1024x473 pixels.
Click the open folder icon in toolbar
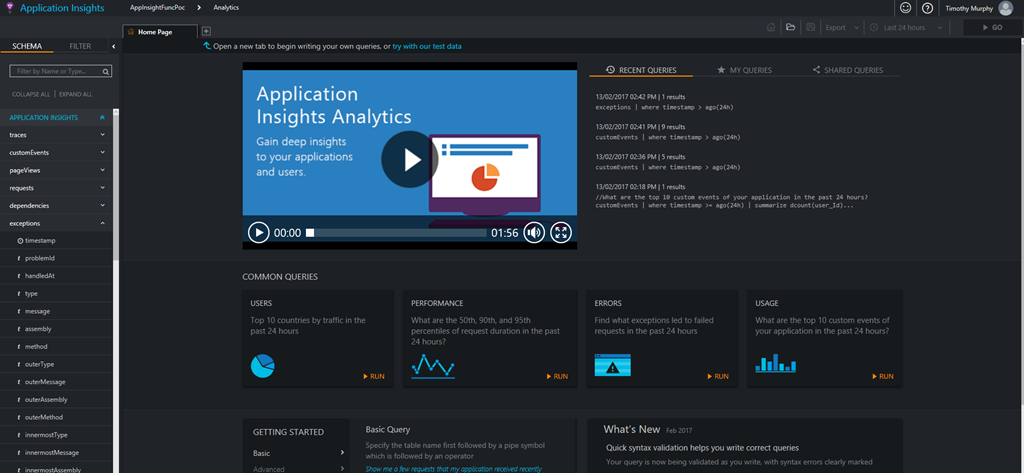coord(790,28)
